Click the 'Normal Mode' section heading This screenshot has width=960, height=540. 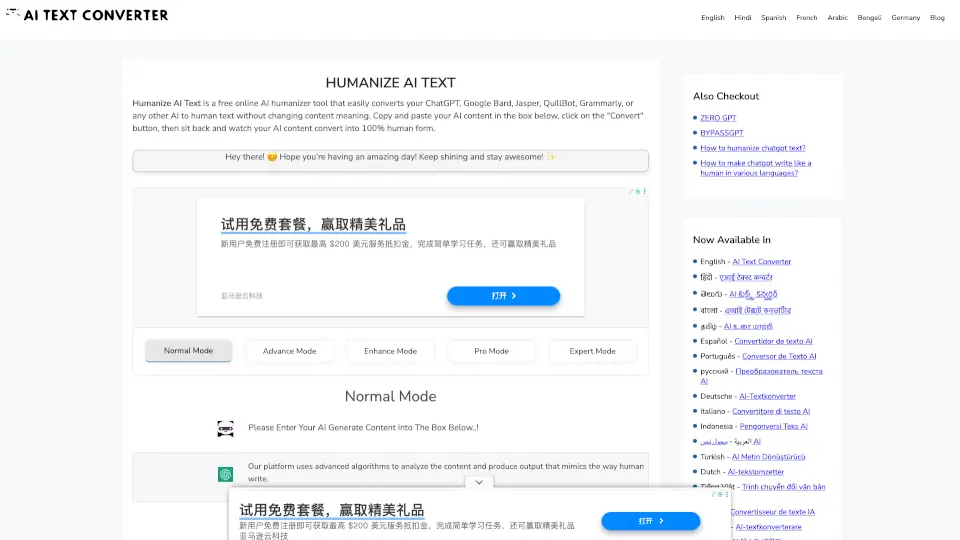390,396
